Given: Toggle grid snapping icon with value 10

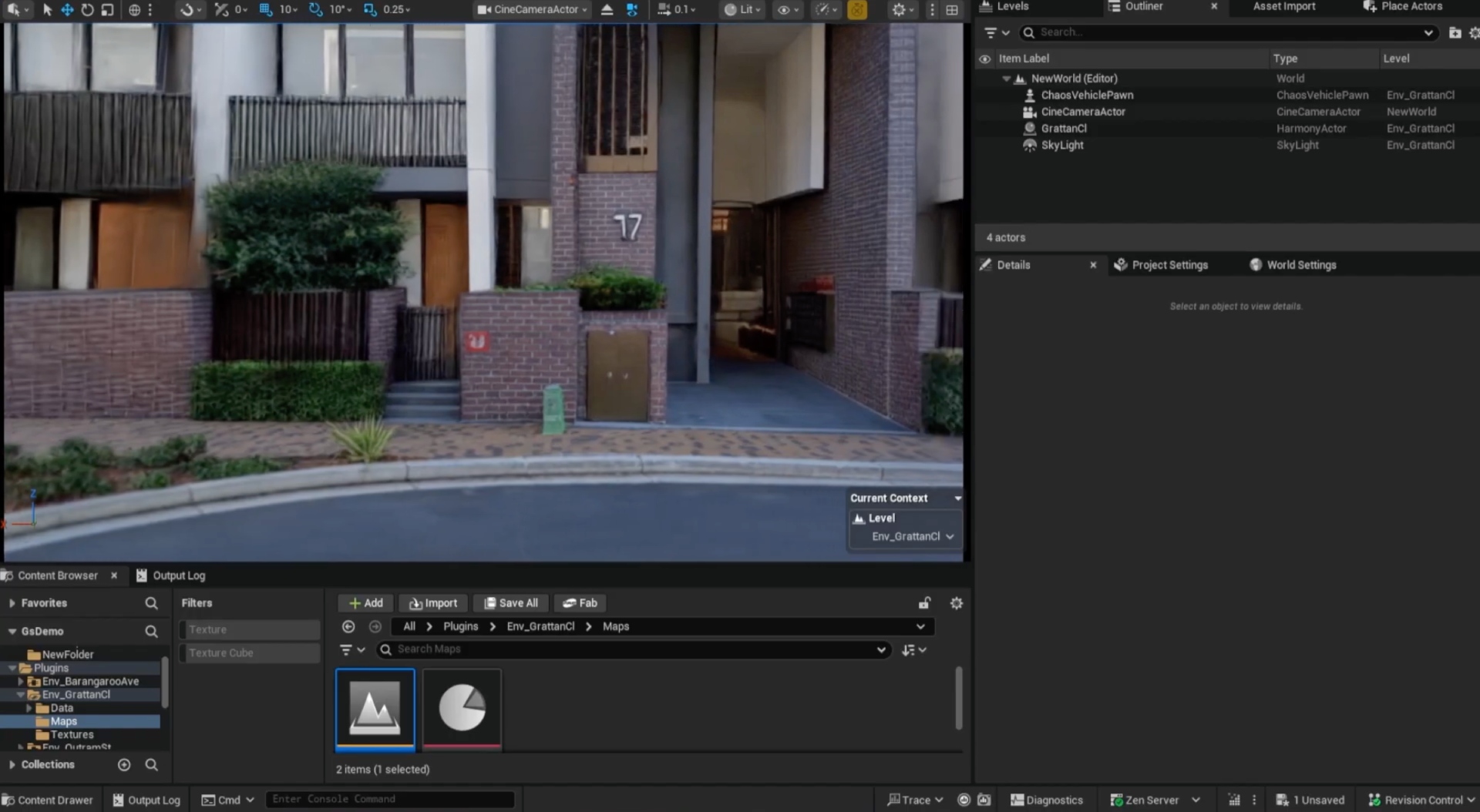Looking at the screenshot, I should click(x=266, y=9).
